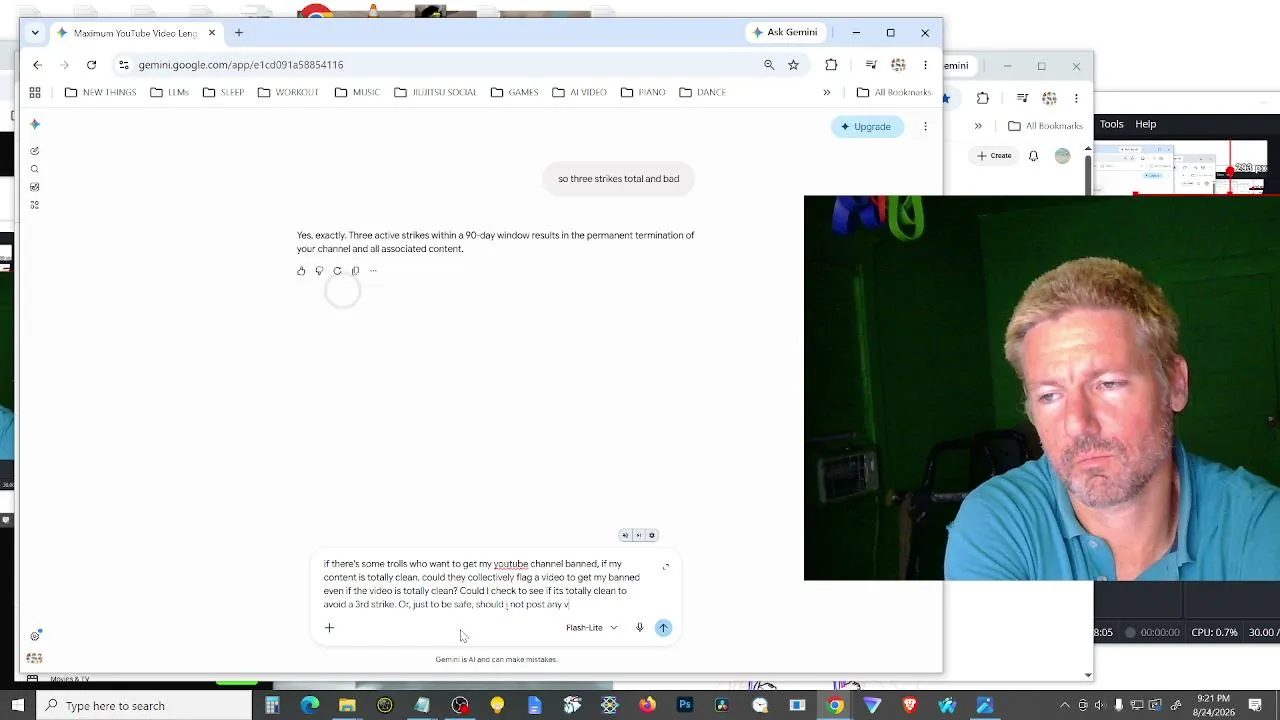Open the Windows Start menu

tap(17, 706)
